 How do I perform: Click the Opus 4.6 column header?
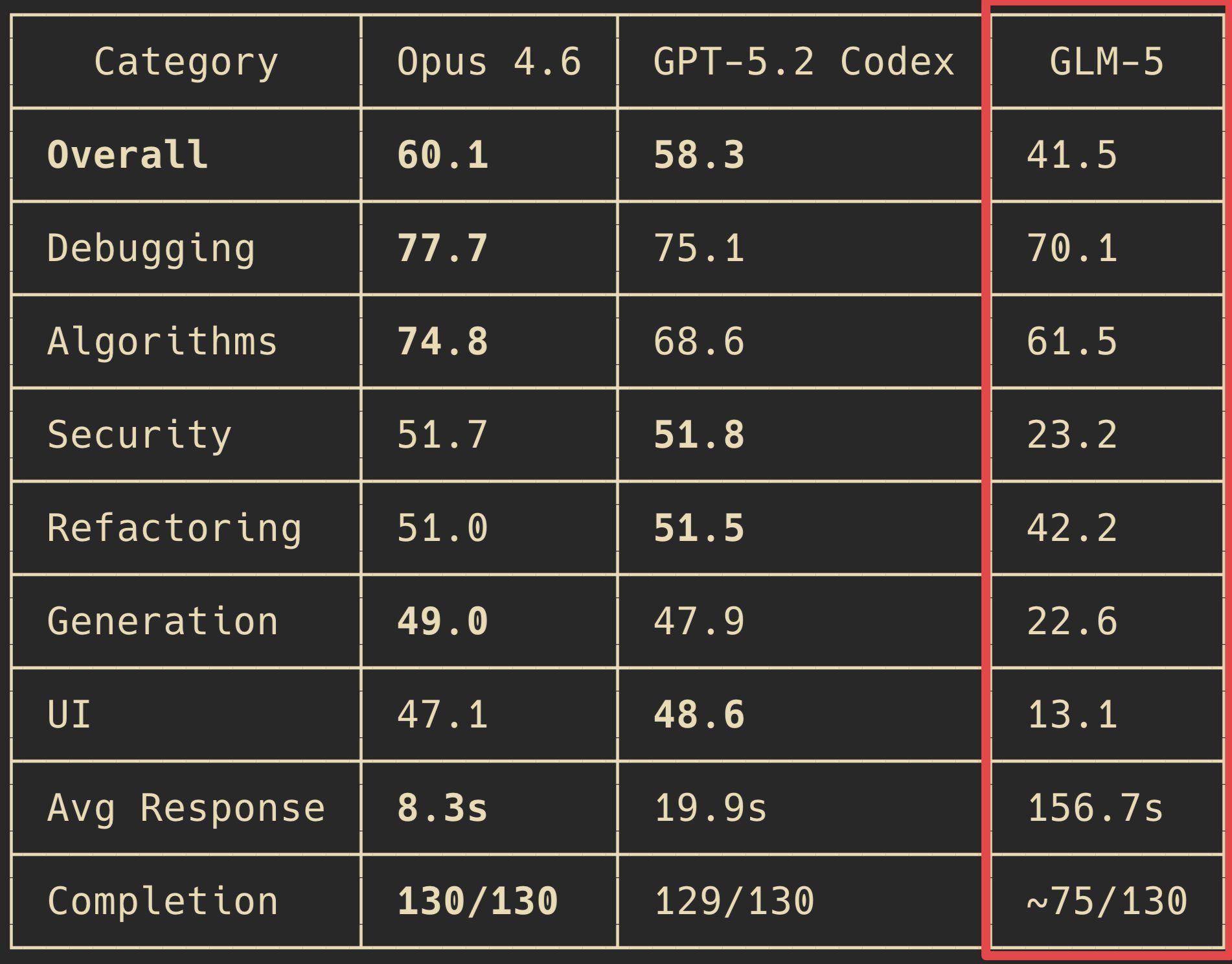[488, 62]
